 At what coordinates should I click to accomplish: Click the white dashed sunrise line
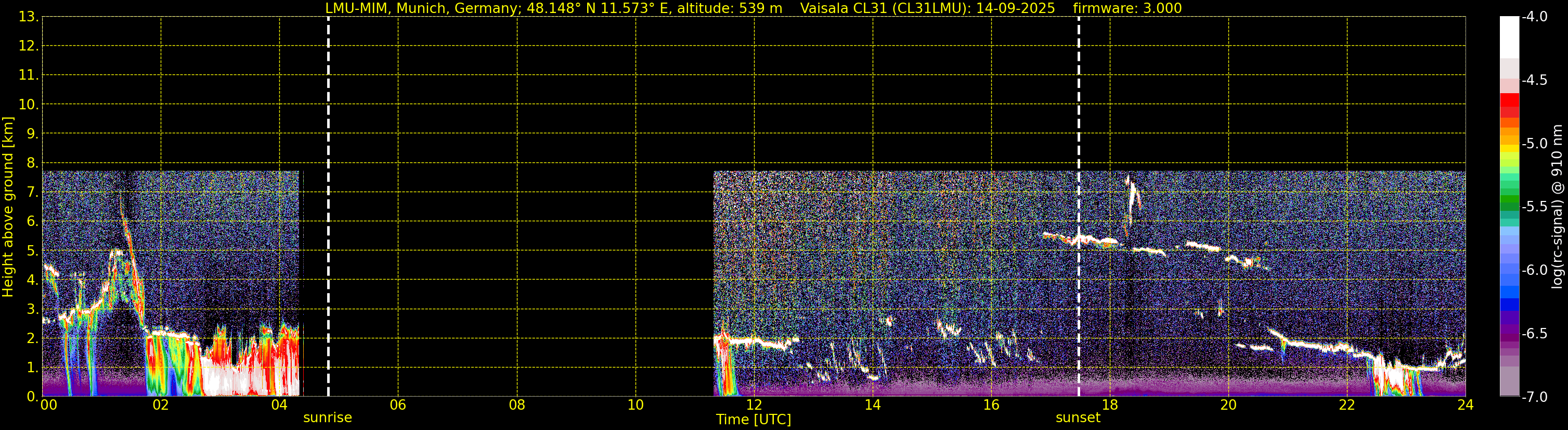(x=328, y=207)
